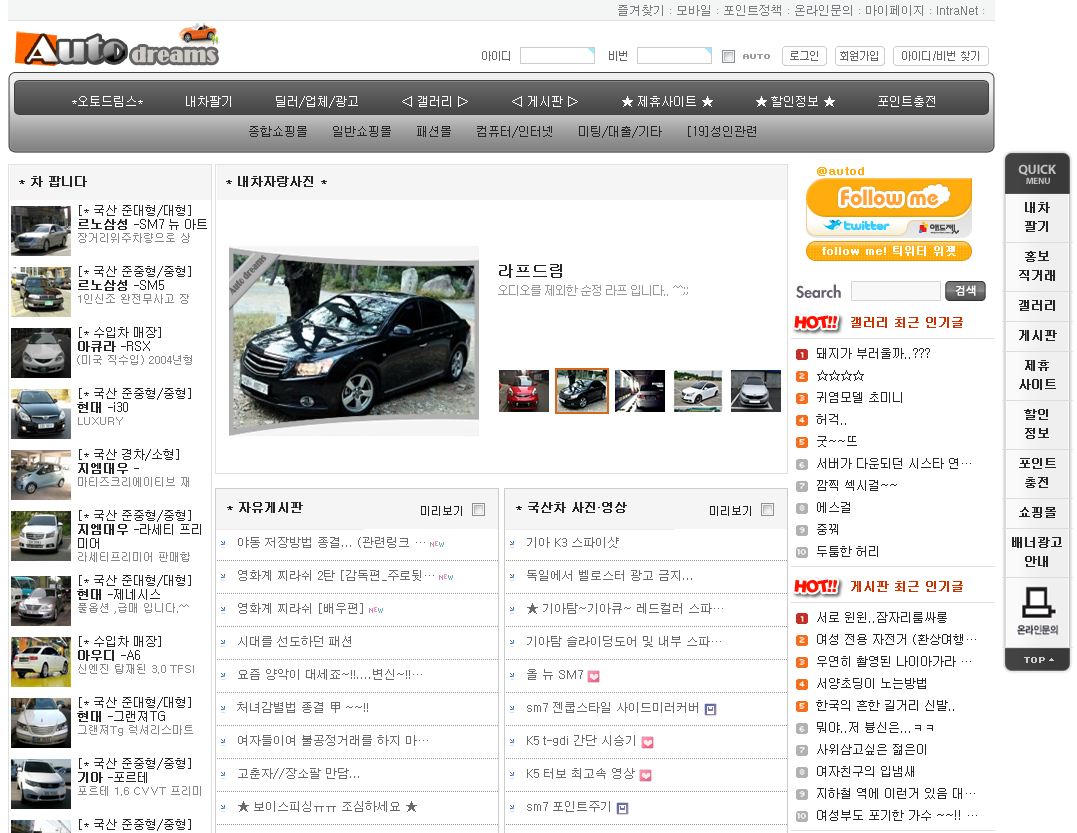Click the 검색 search button
Viewport: 1077px width, 833px height.
click(965, 291)
